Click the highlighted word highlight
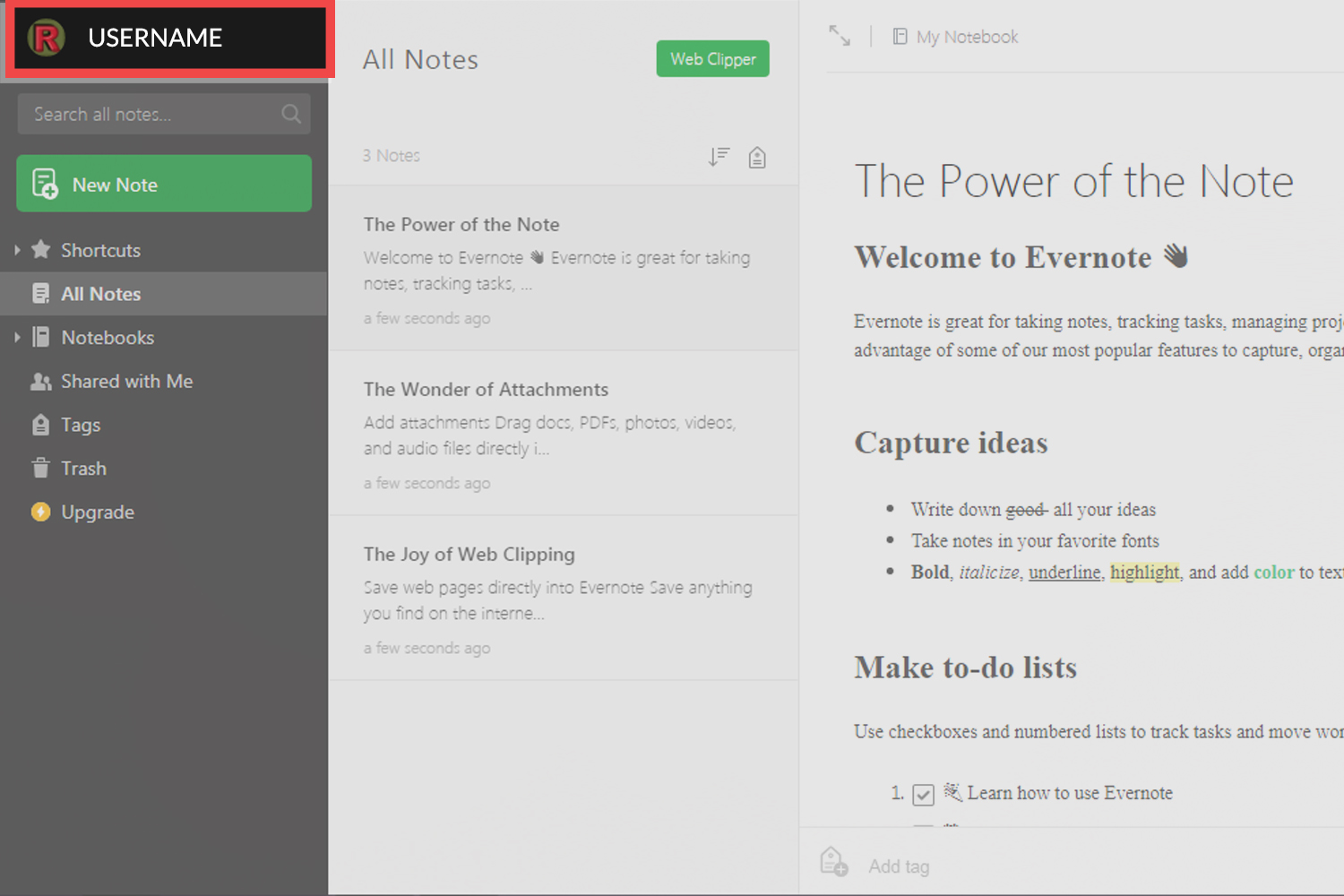The height and width of the screenshot is (896, 1344). pyautogui.click(x=1144, y=572)
